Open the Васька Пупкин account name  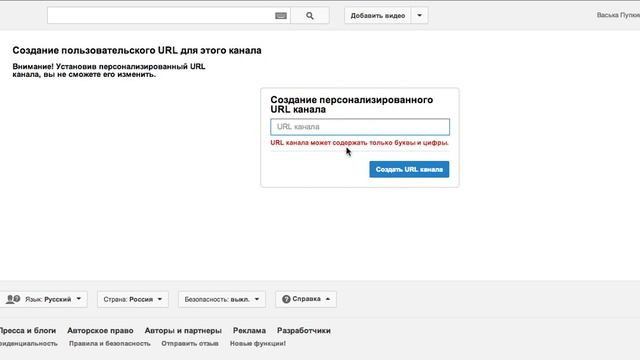click(x=618, y=15)
